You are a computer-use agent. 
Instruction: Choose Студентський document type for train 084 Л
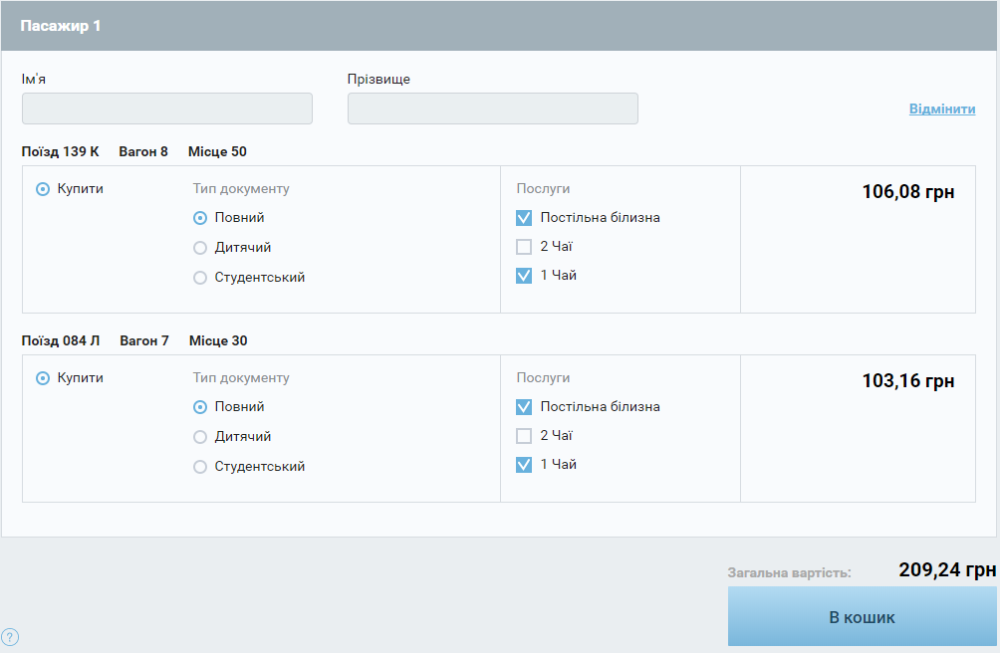(200, 467)
